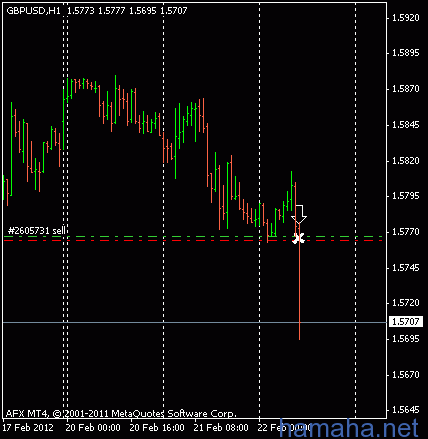Click the 1.5720 price scale label
The height and width of the screenshot is (439, 428).
click(406, 303)
